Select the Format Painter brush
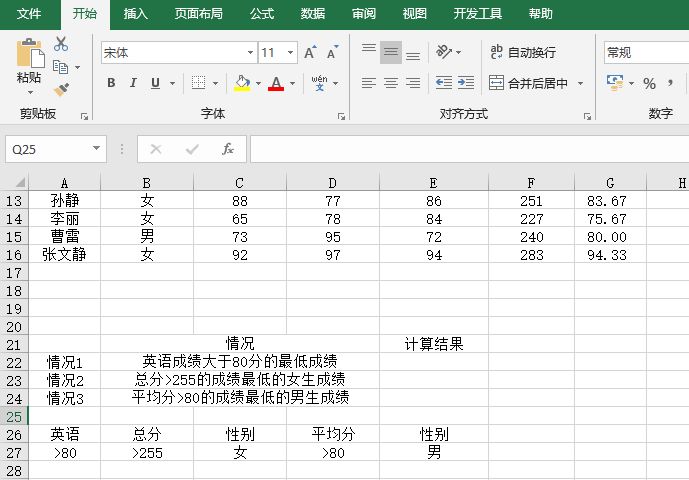This screenshot has height=480, width=689. click(61, 90)
